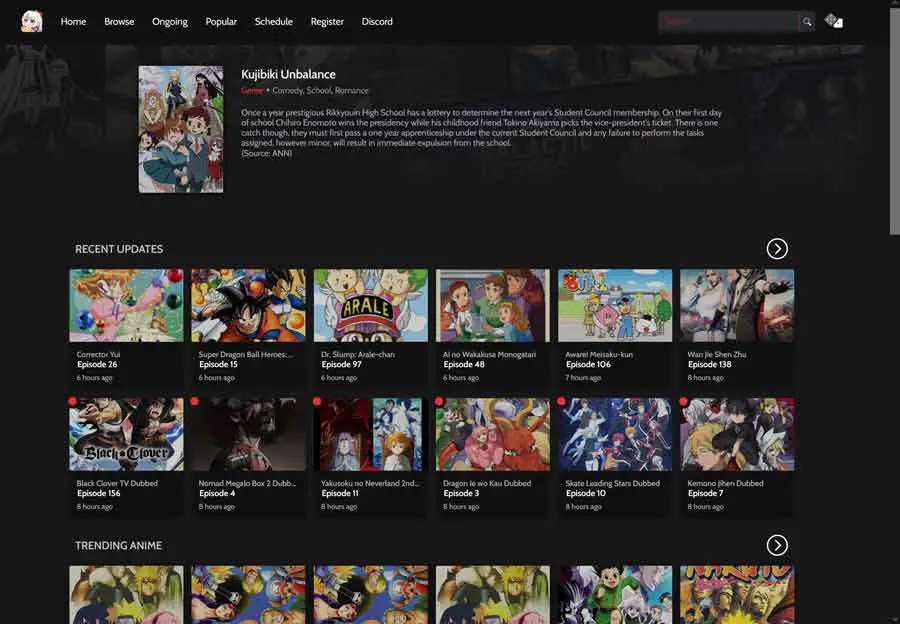Open the Super Dragon Ball Heroes thumbnail
900x624 pixels.
[x=249, y=305]
